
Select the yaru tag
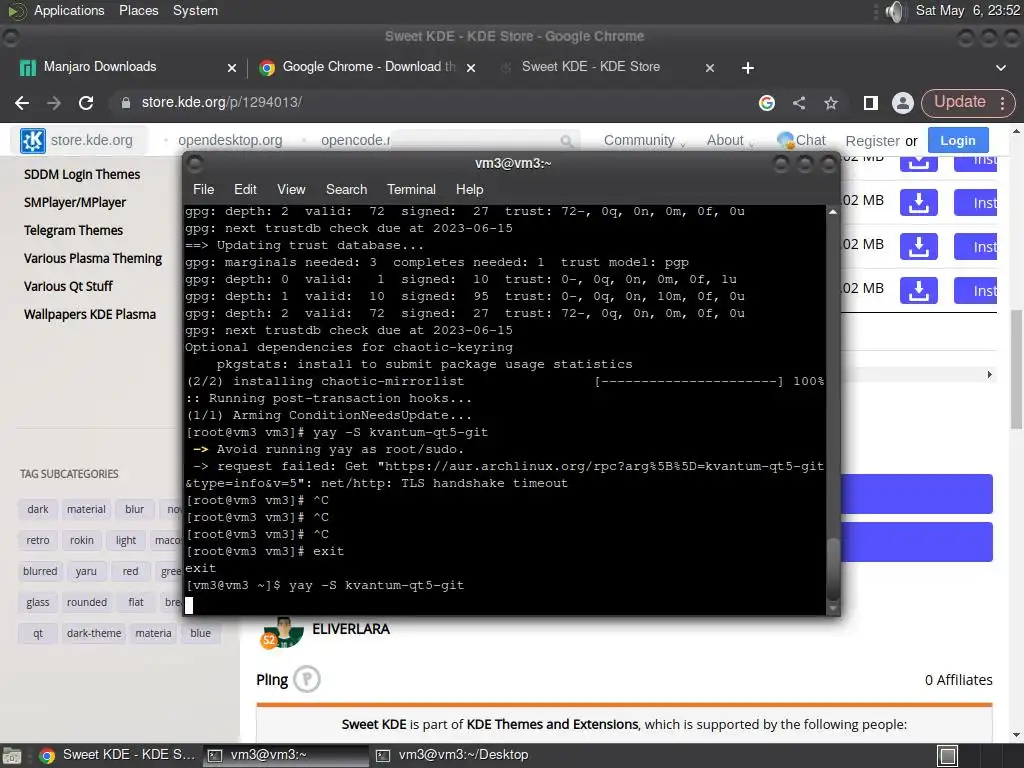[x=86, y=571]
